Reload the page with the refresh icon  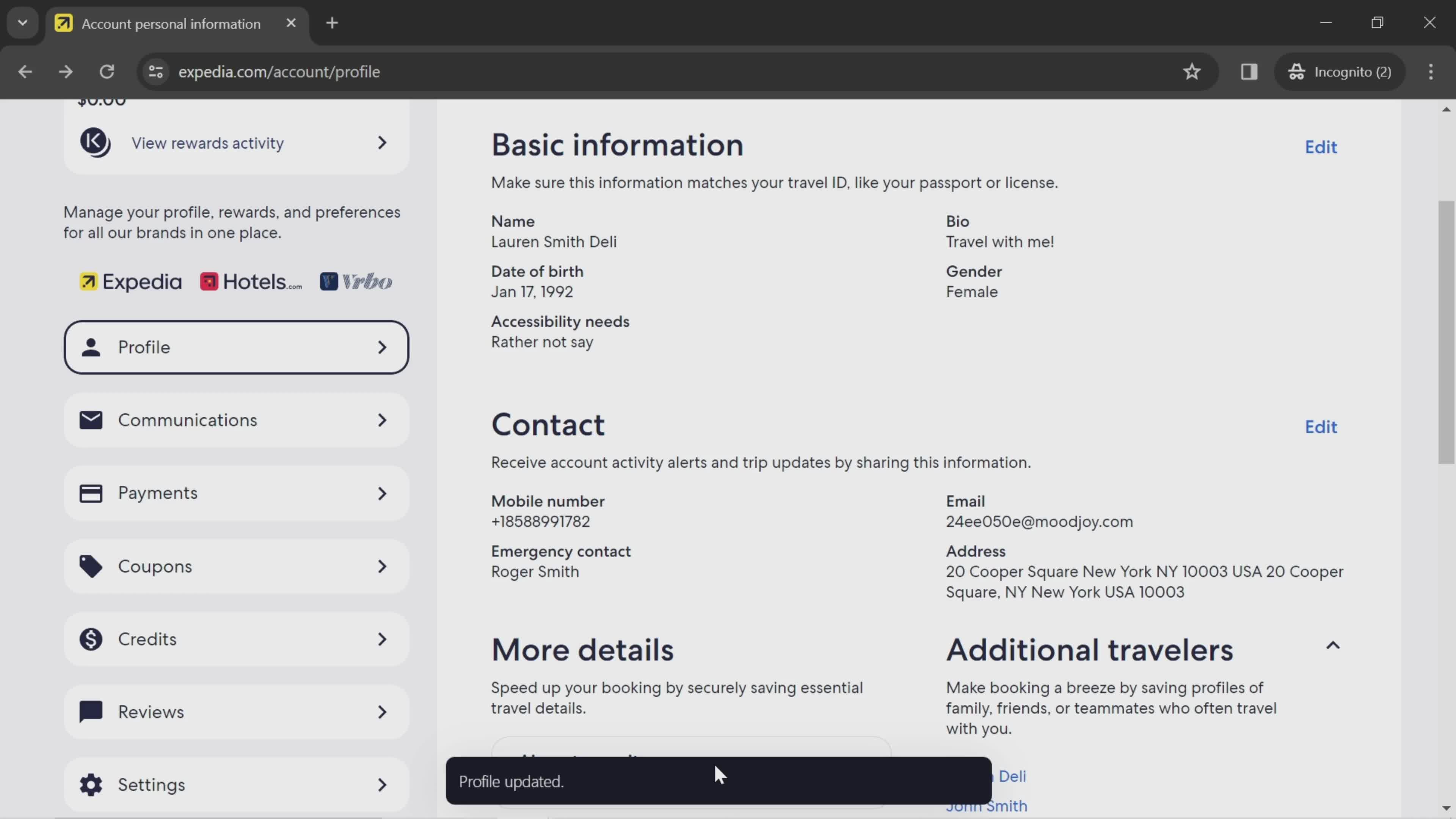coord(107,72)
